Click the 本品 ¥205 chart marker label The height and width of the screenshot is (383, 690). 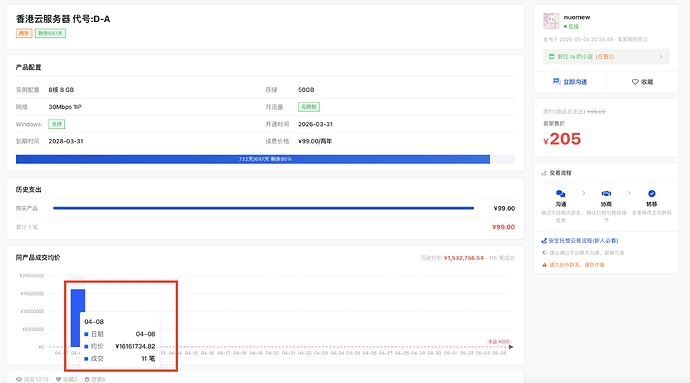[499, 342]
